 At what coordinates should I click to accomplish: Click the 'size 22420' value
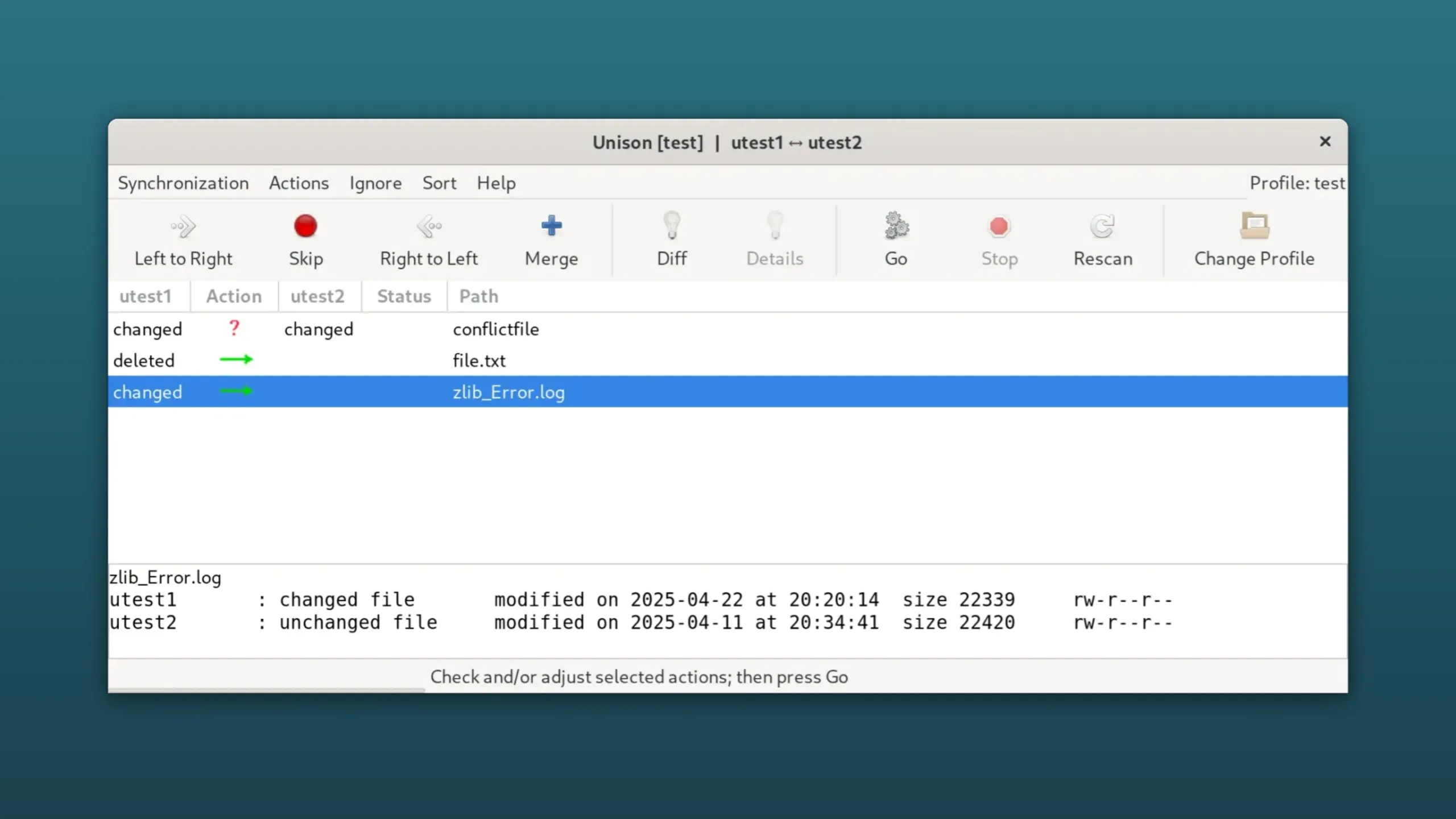pos(958,623)
